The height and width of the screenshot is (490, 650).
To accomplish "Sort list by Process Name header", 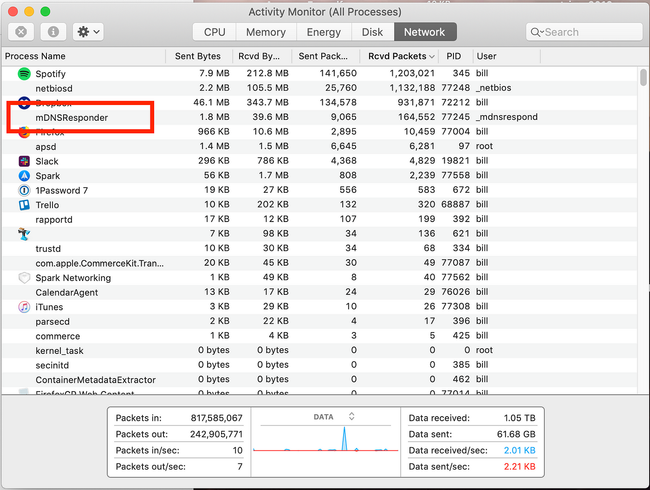I will [x=35, y=56].
